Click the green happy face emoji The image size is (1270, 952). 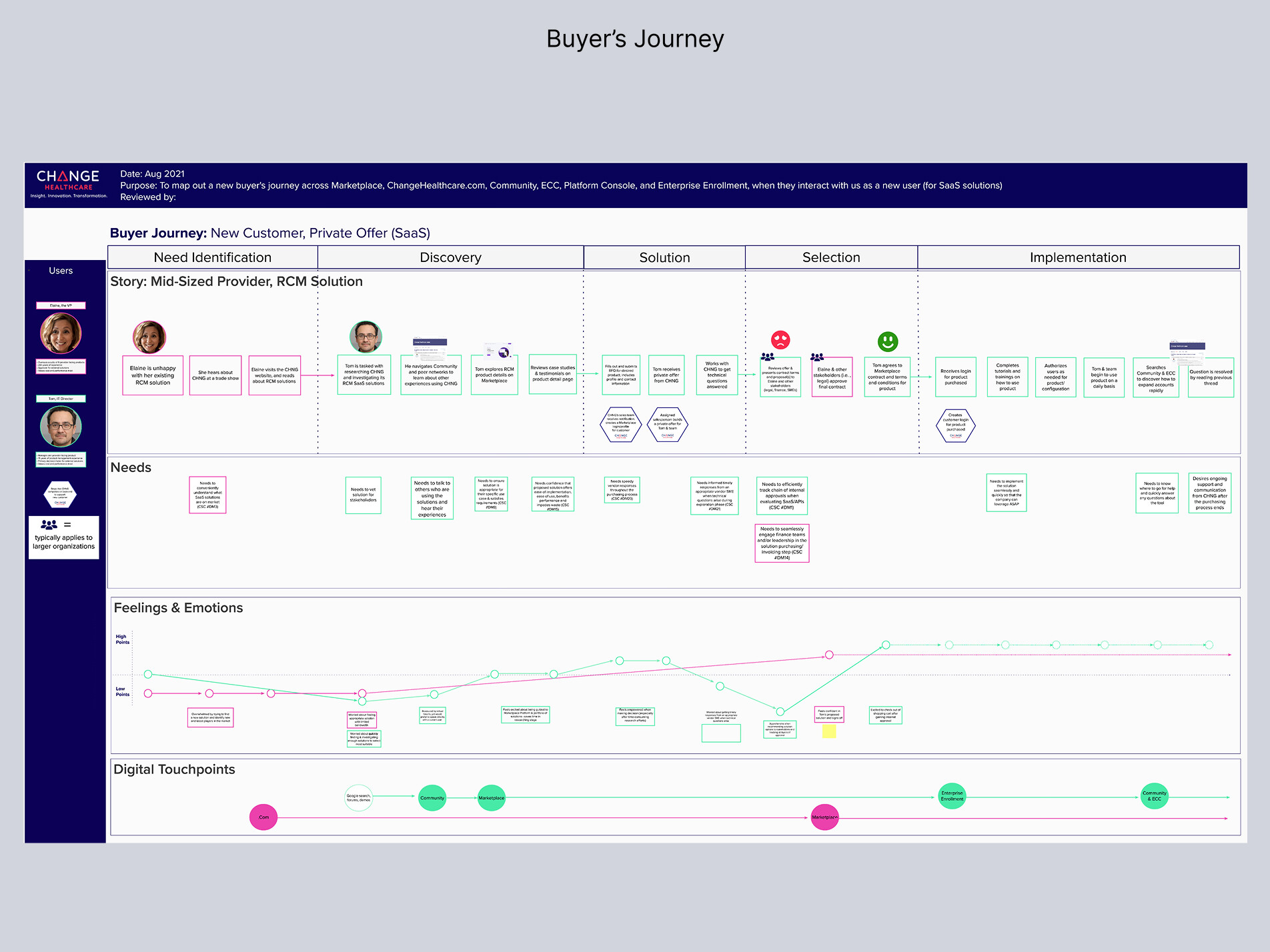click(x=887, y=340)
